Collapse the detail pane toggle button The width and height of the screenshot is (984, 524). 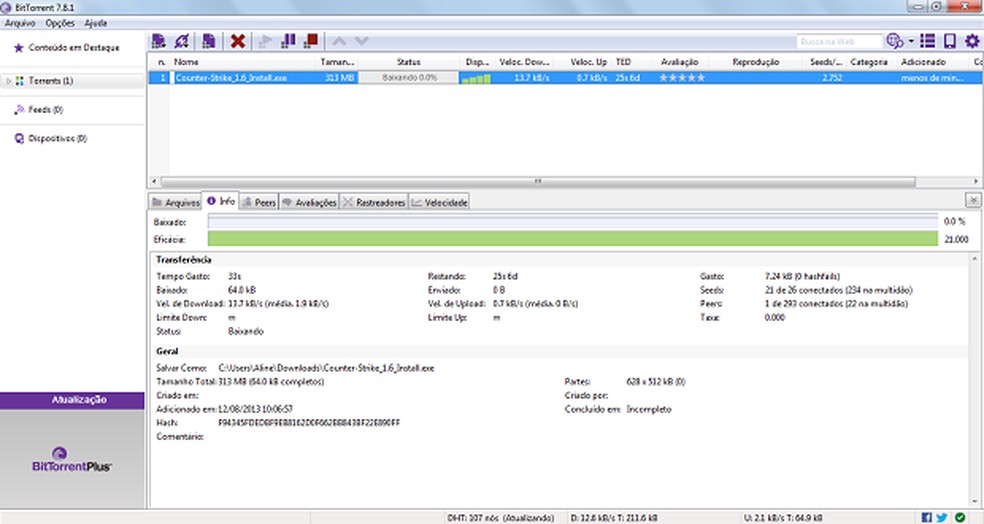pyautogui.click(x=973, y=200)
